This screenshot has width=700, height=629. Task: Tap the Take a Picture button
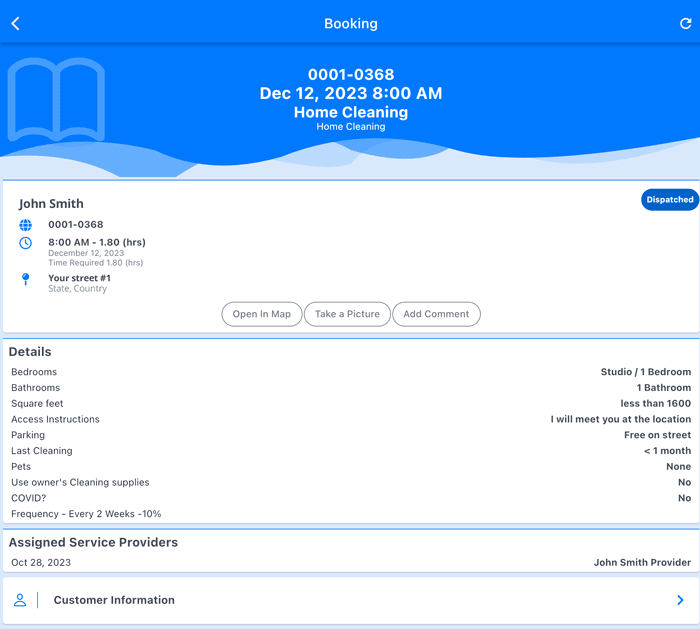coord(347,314)
